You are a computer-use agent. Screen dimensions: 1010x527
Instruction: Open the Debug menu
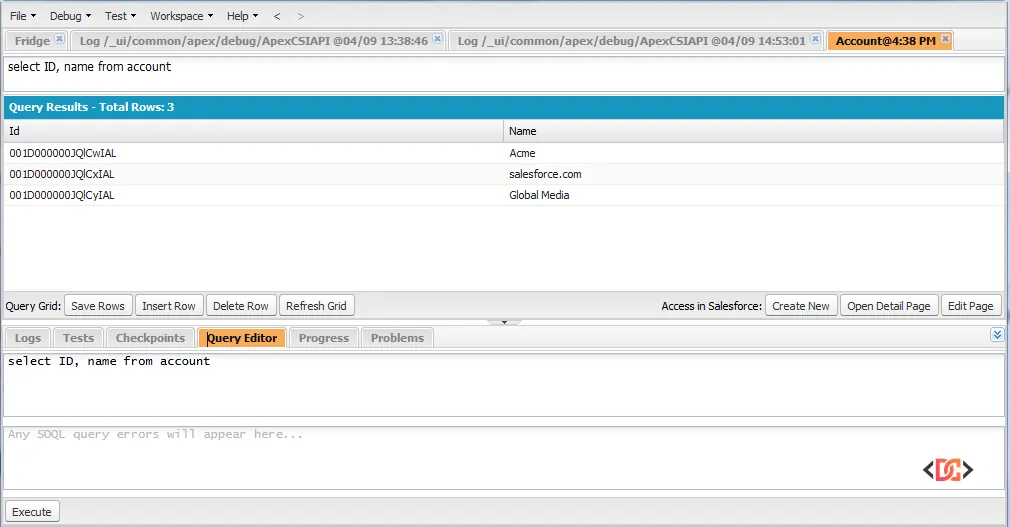70,16
